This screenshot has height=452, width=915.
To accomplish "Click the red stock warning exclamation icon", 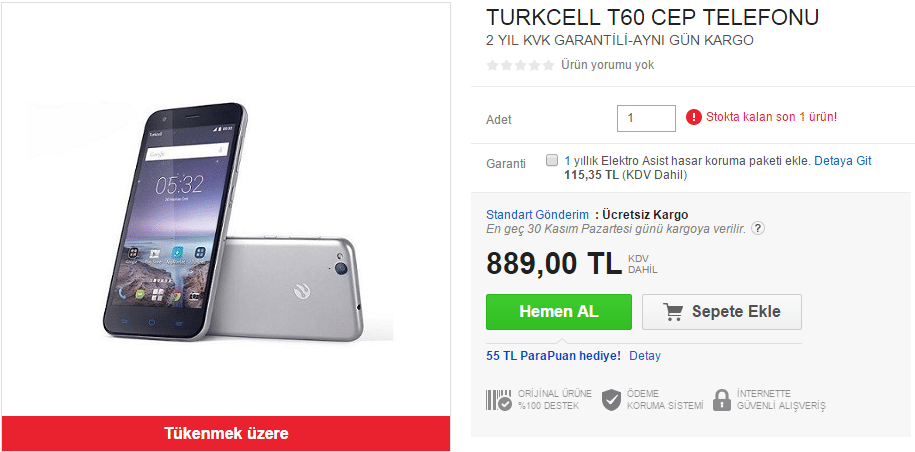I will pyautogui.click(x=693, y=117).
